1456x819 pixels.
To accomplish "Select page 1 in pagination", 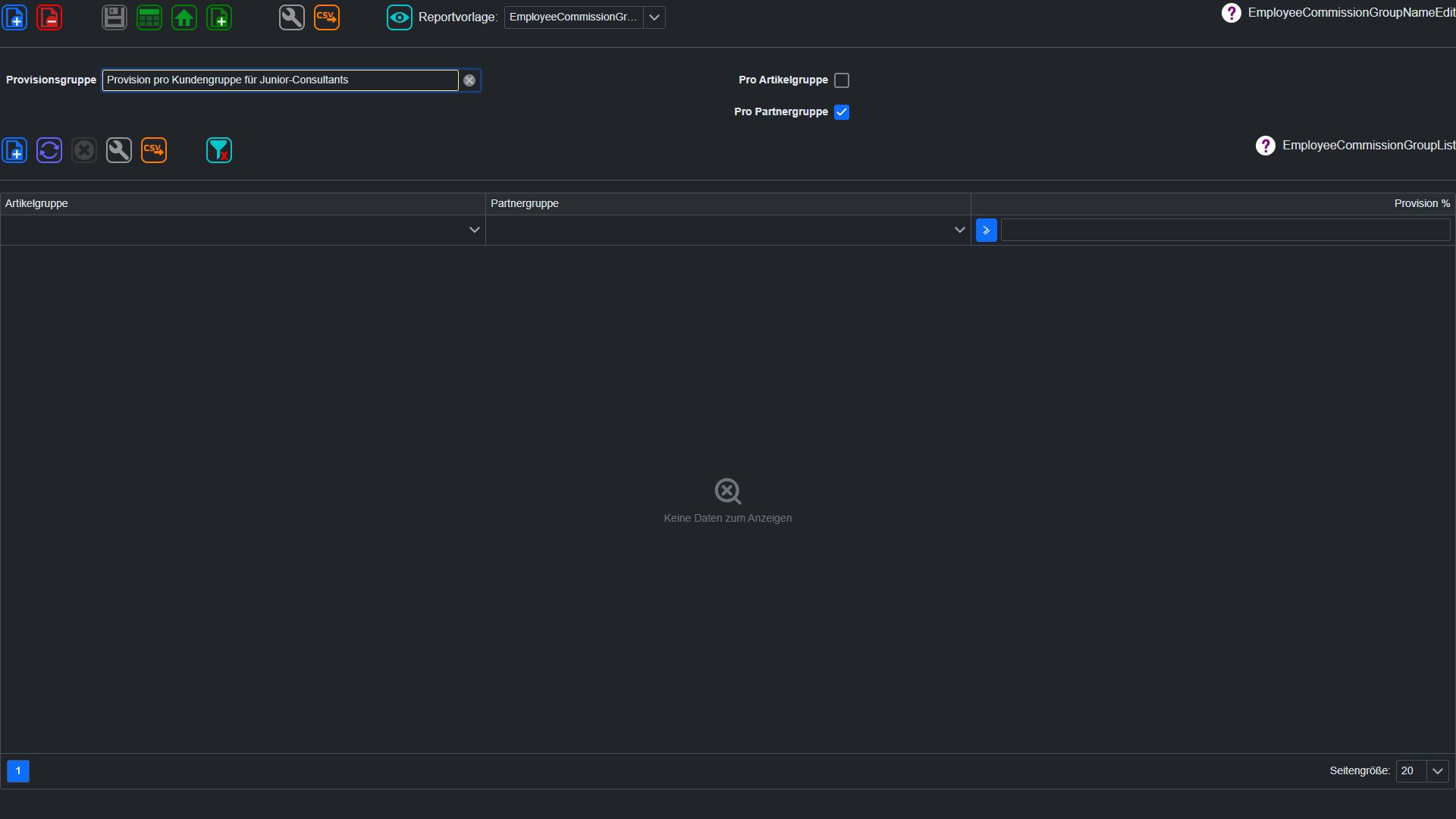I will tap(18, 771).
